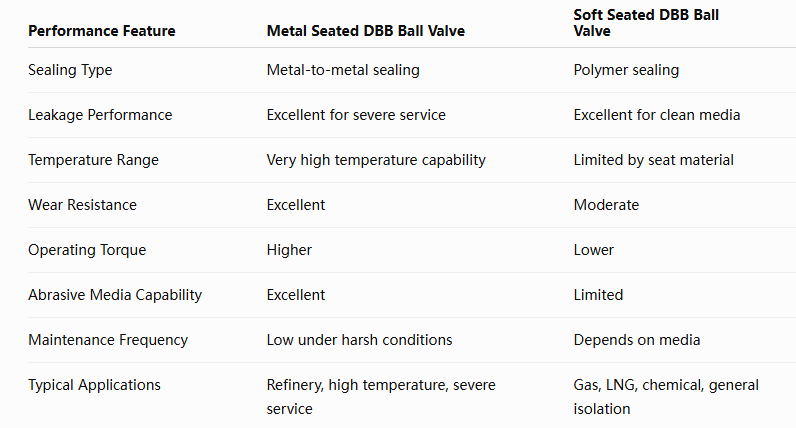Click the Performance Feature column header
Viewport: 796px width, 428px height.
(102, 31)
